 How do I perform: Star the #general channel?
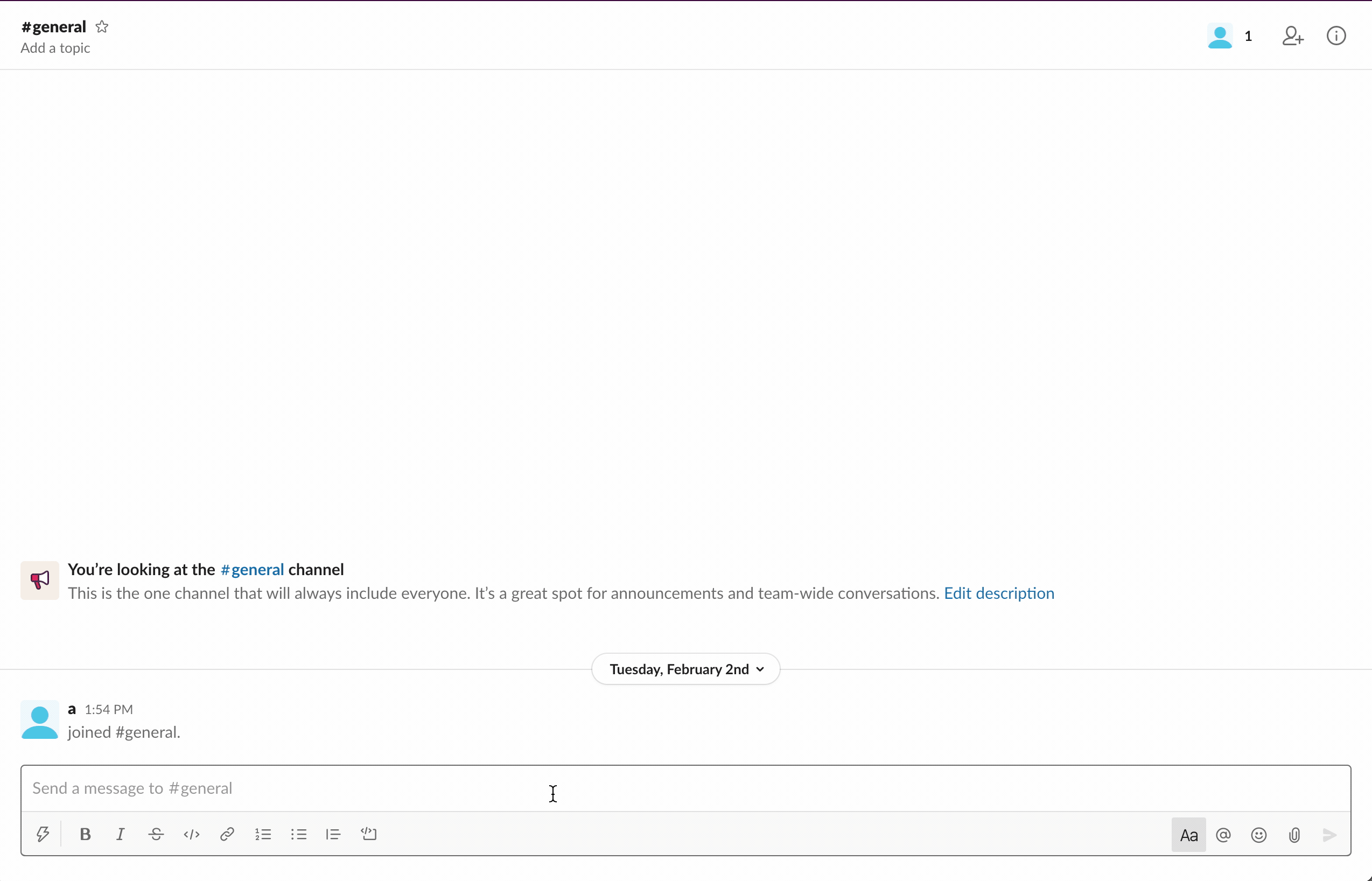[x=102, y=27]
